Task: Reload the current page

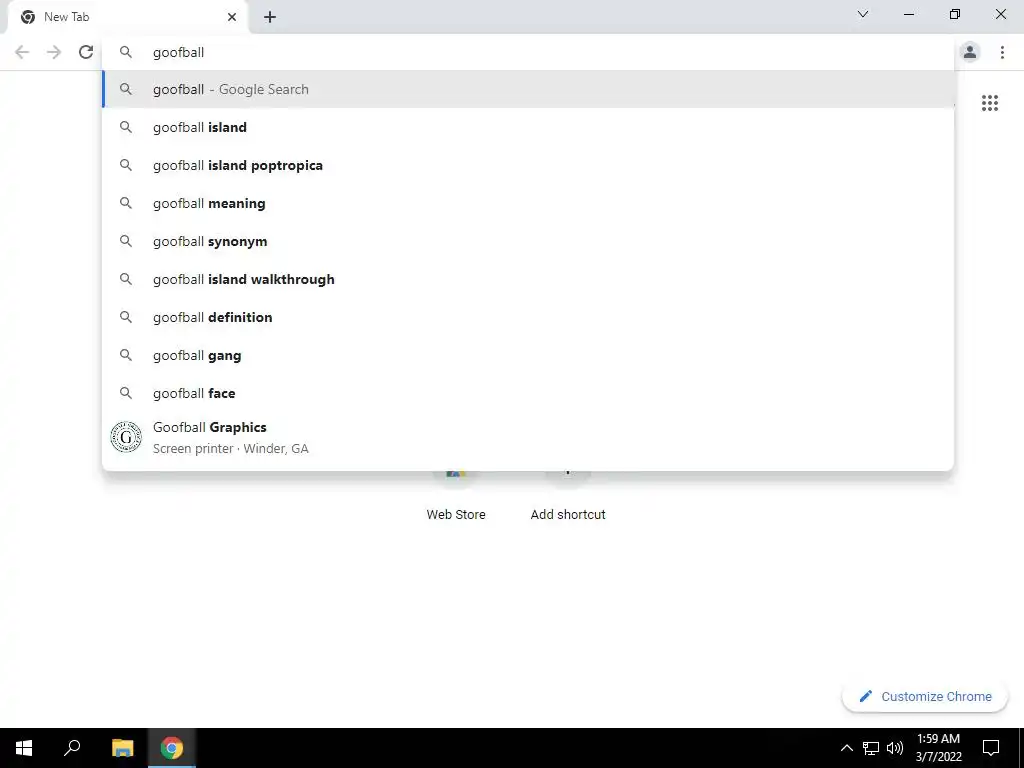Action: [x=86, y=52]
